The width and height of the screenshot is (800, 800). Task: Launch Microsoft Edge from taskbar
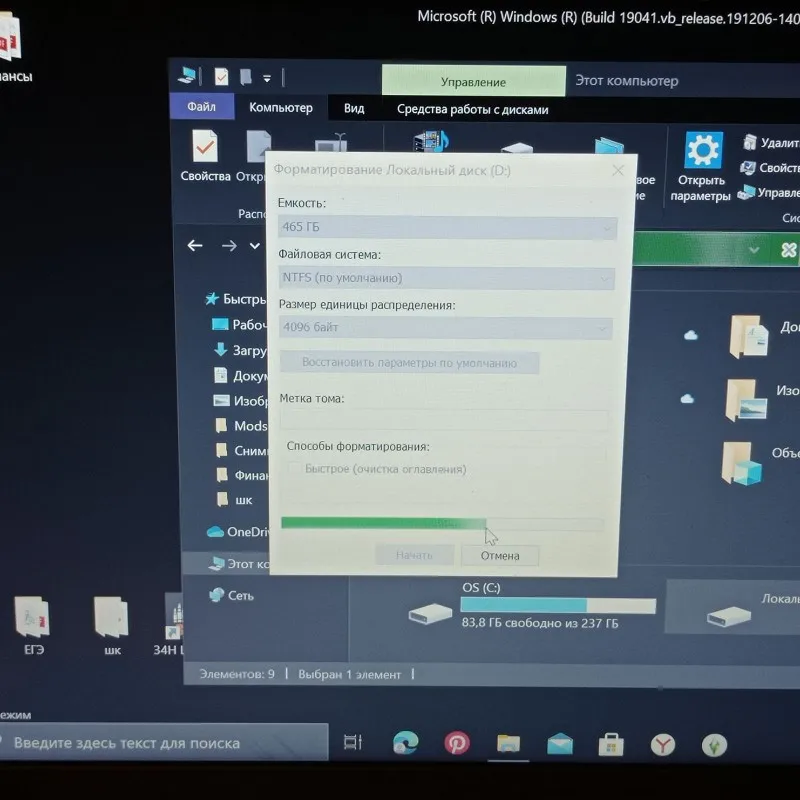pos(406,742)
